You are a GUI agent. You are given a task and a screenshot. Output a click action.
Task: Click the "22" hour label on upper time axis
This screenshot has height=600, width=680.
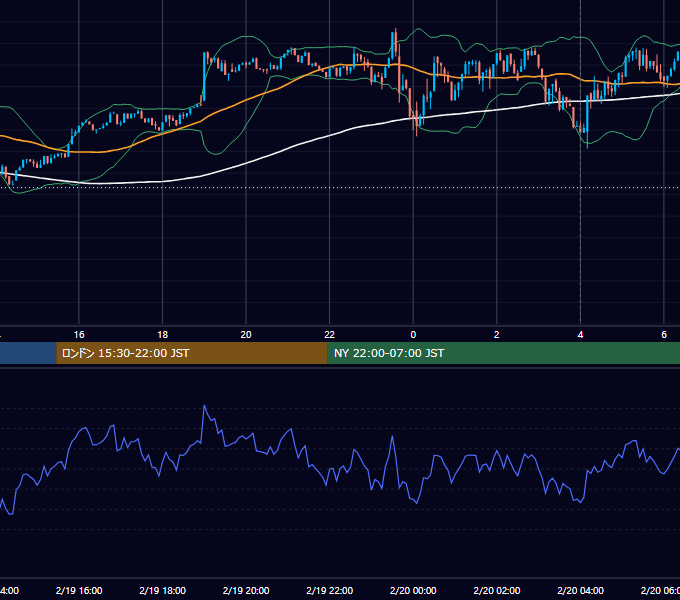[330, 335]
